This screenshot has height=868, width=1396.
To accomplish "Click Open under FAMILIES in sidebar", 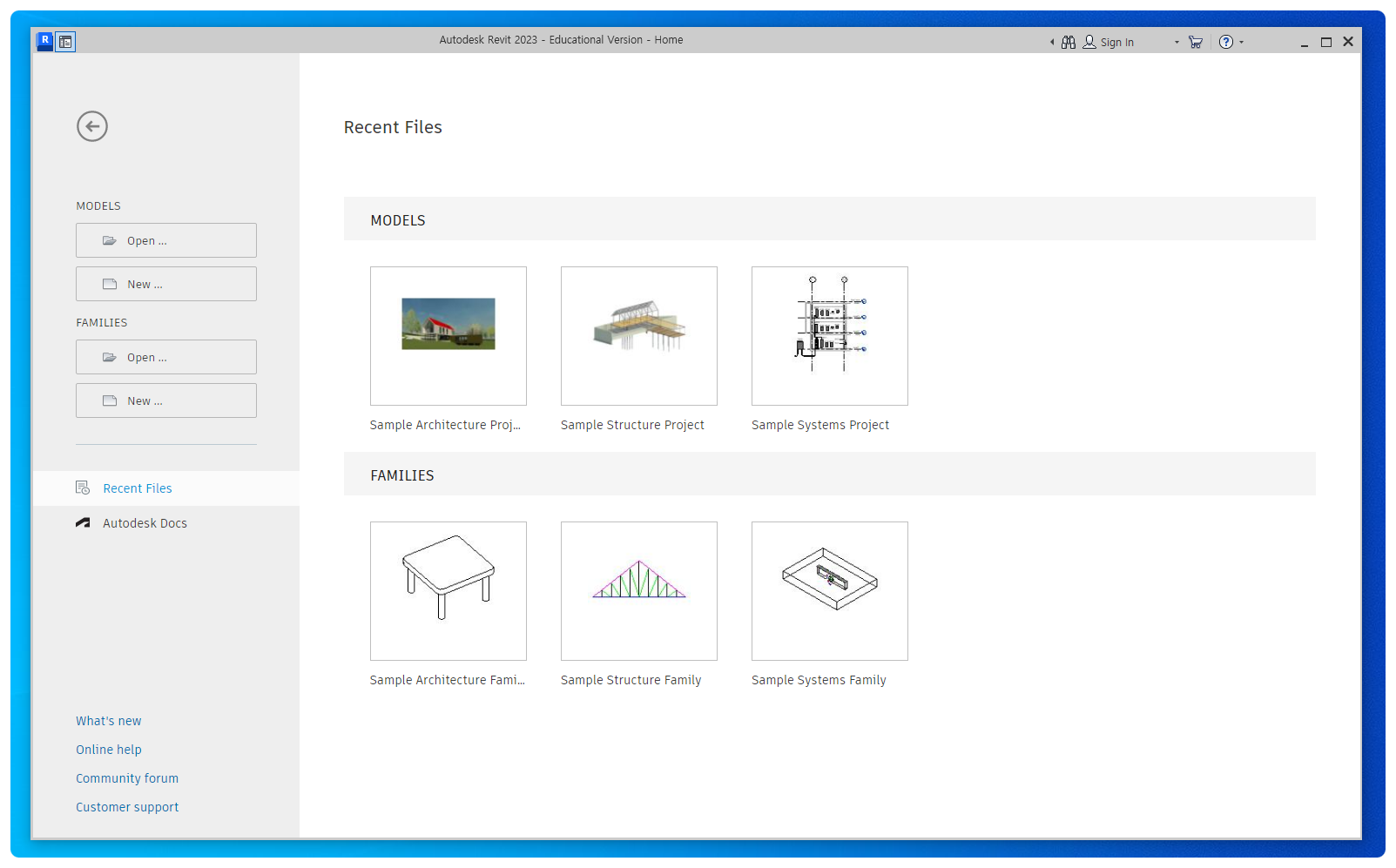I will [x=166, y=357].
